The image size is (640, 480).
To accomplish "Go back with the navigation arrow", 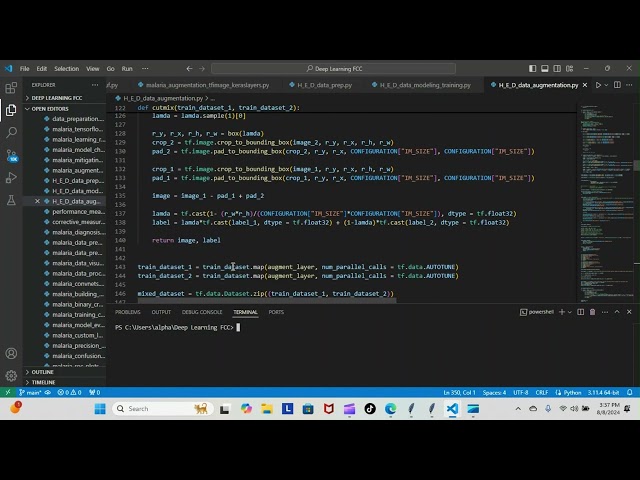I will click(189, 69).
